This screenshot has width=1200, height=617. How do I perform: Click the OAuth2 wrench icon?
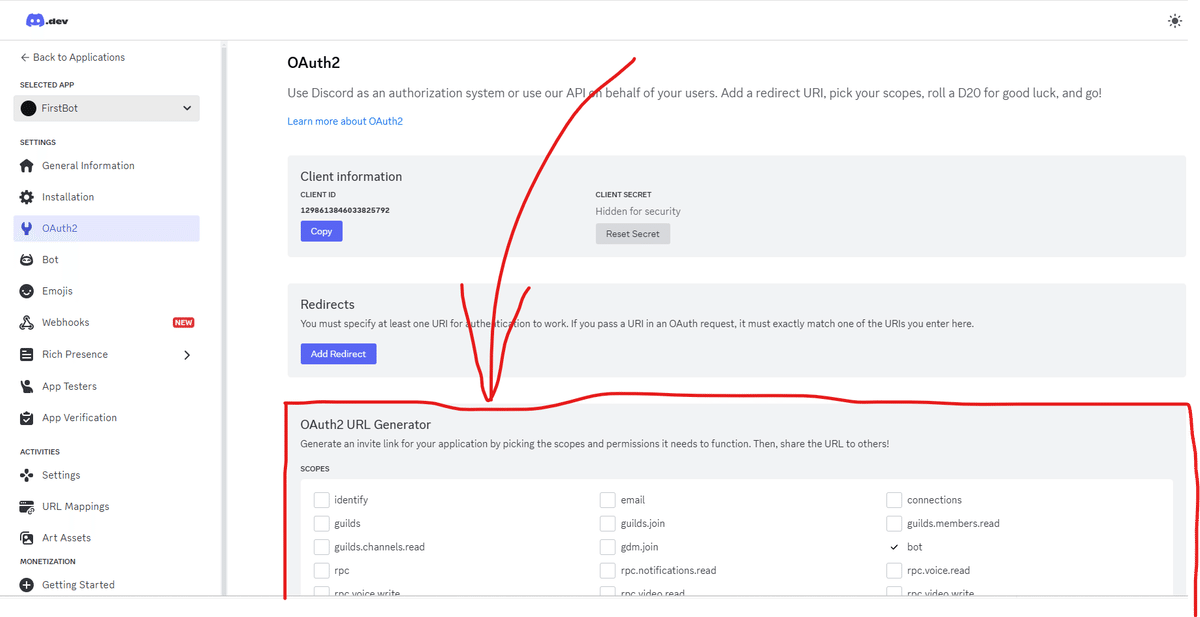(x=27, y=229)
